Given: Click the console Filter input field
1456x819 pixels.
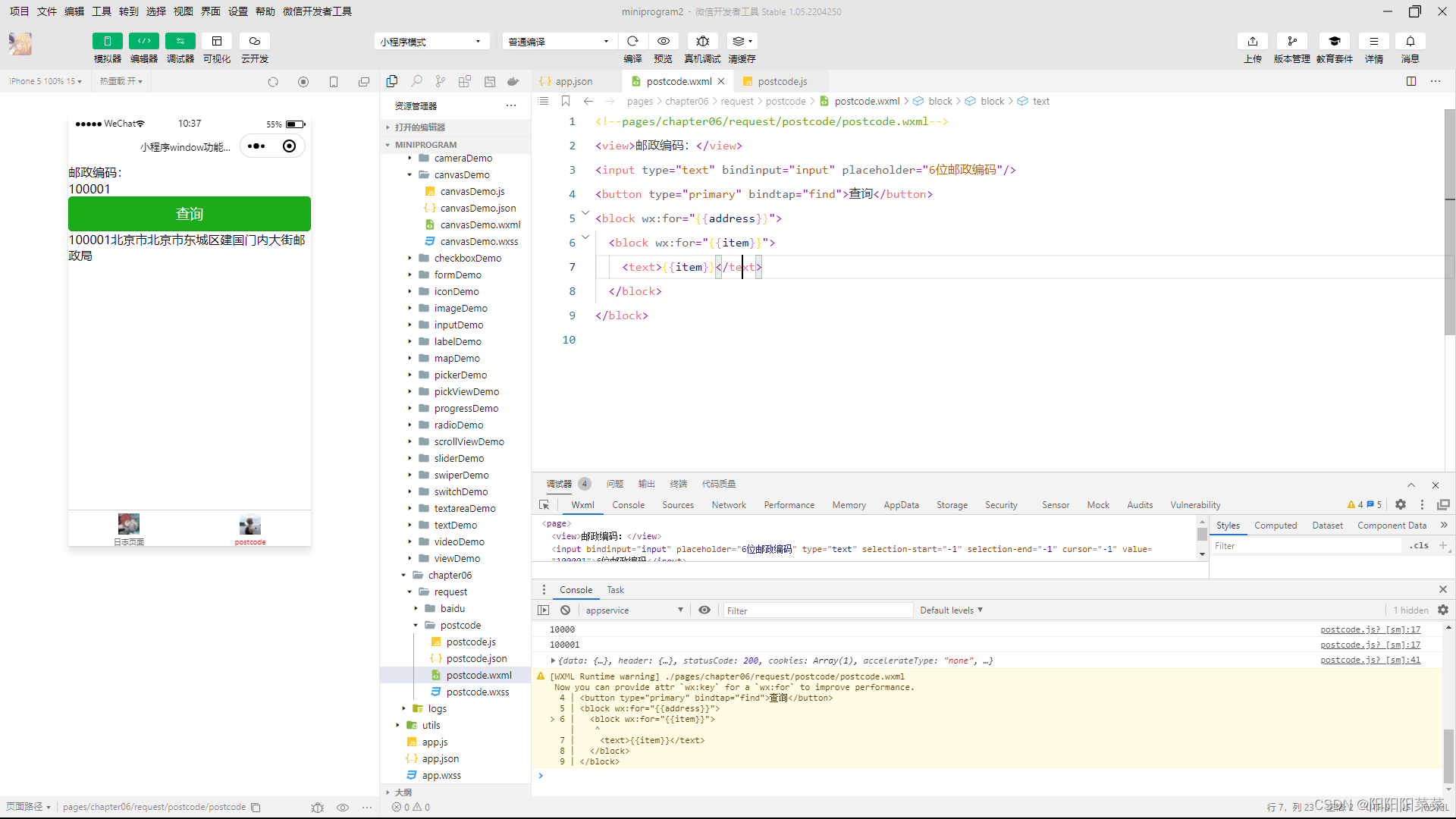Looking at the screenshot, I should (817, 610).
